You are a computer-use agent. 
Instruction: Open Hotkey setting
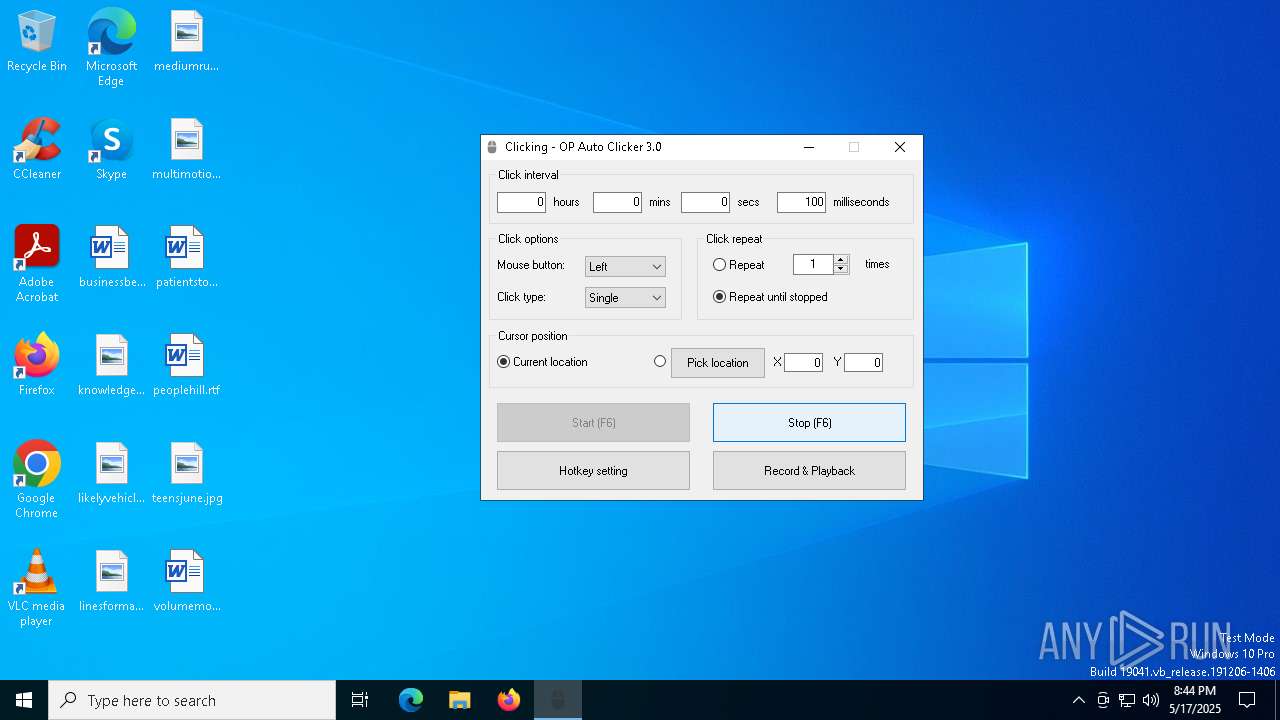tap(593, 471)
